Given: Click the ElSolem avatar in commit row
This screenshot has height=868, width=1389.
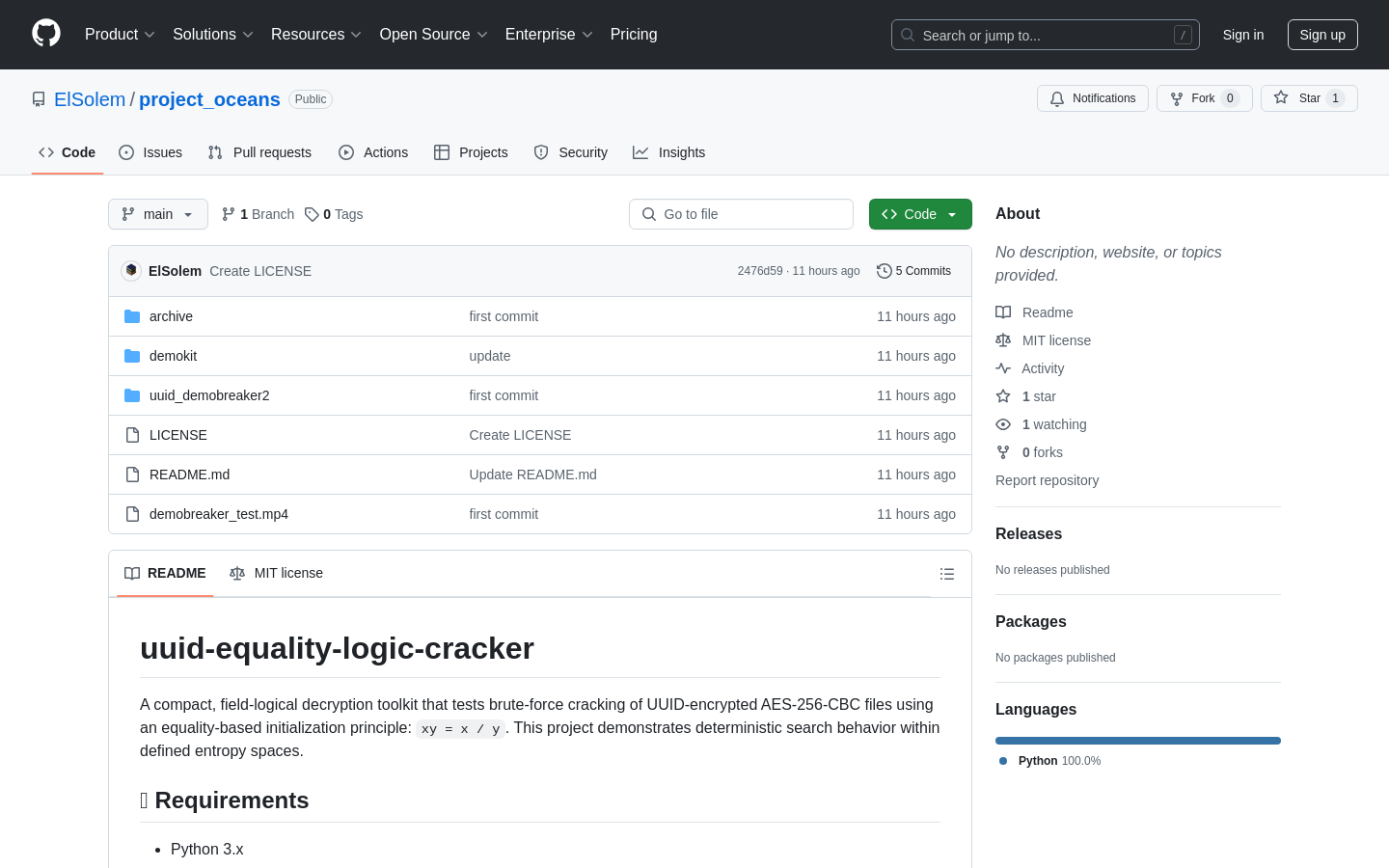Looking at the screenshot, I should click(131, 271).
